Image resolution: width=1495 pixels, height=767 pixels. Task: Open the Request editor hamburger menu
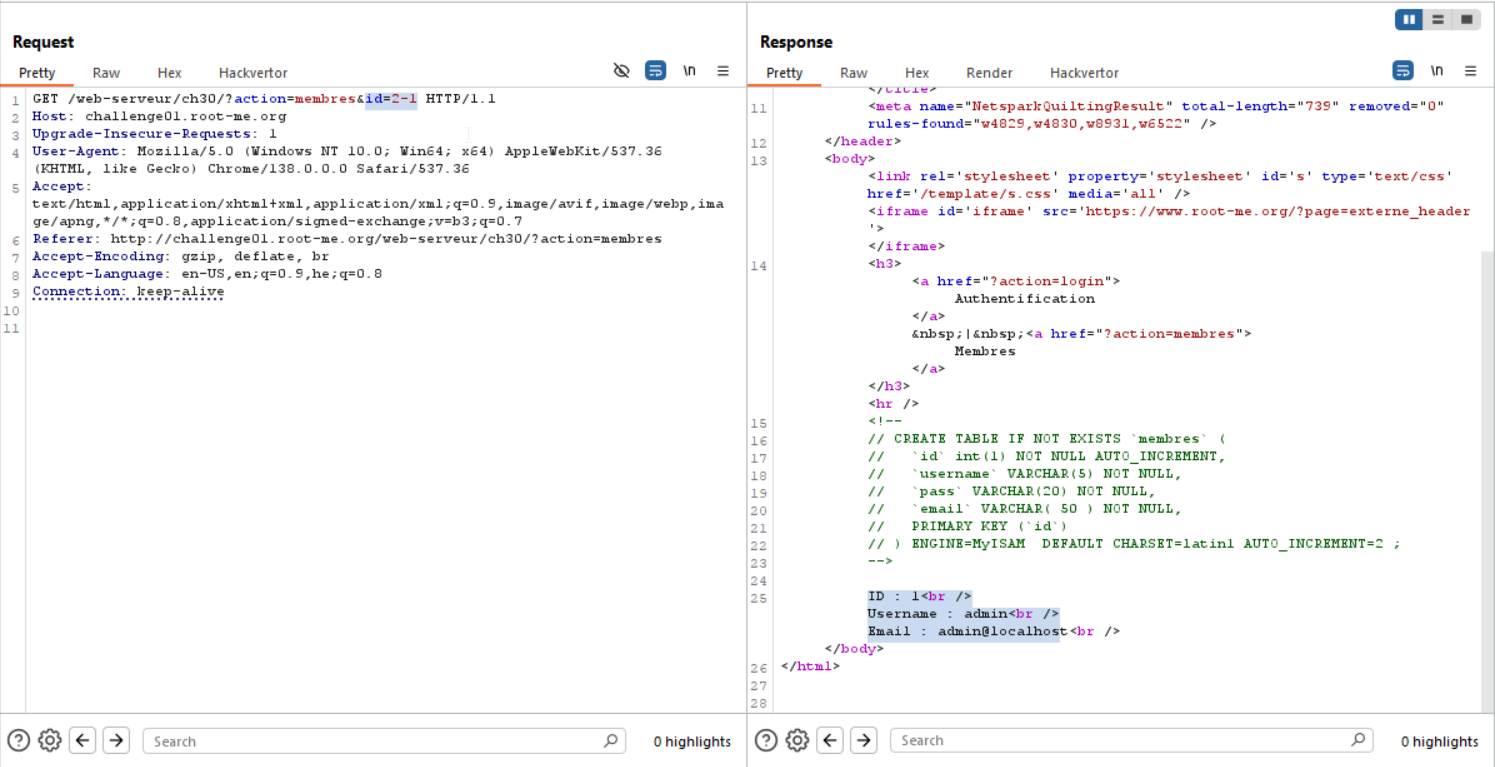click(x=723, y=70)
